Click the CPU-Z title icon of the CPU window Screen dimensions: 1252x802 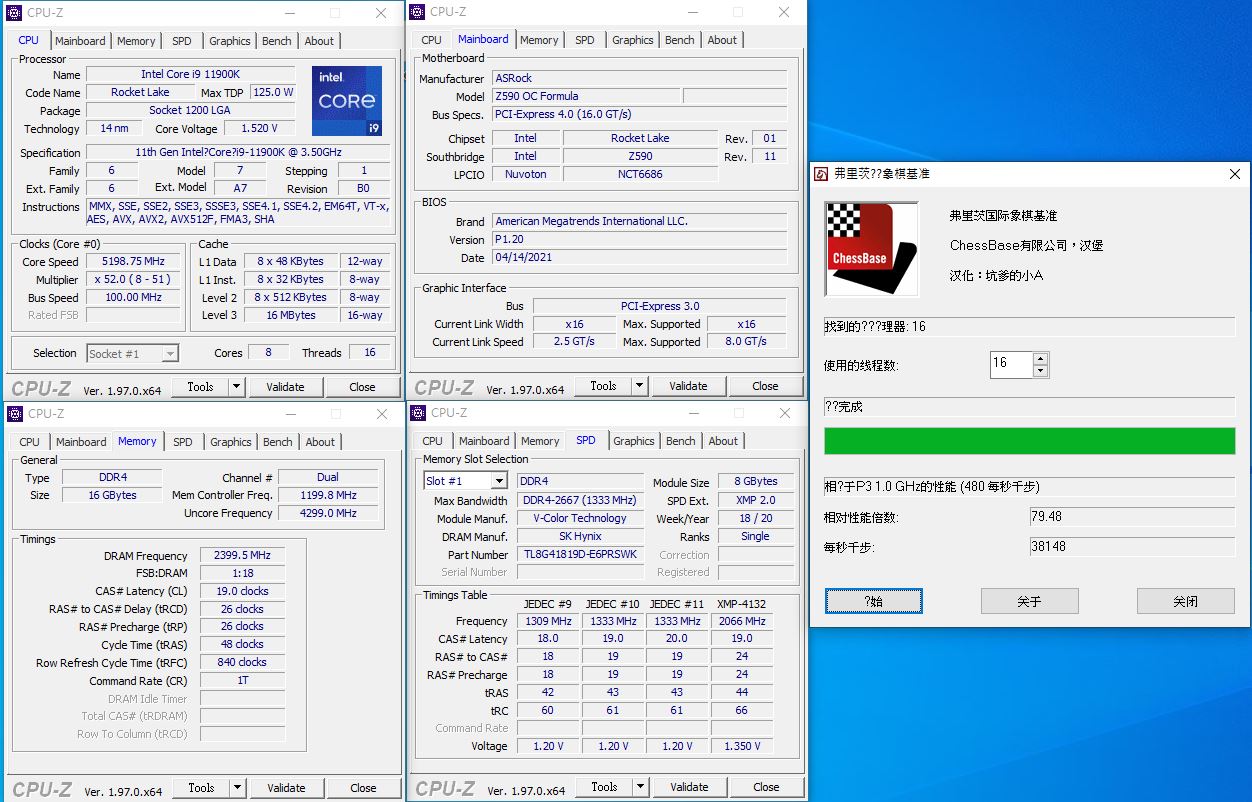pyautogui.click(x=15, y=13)
